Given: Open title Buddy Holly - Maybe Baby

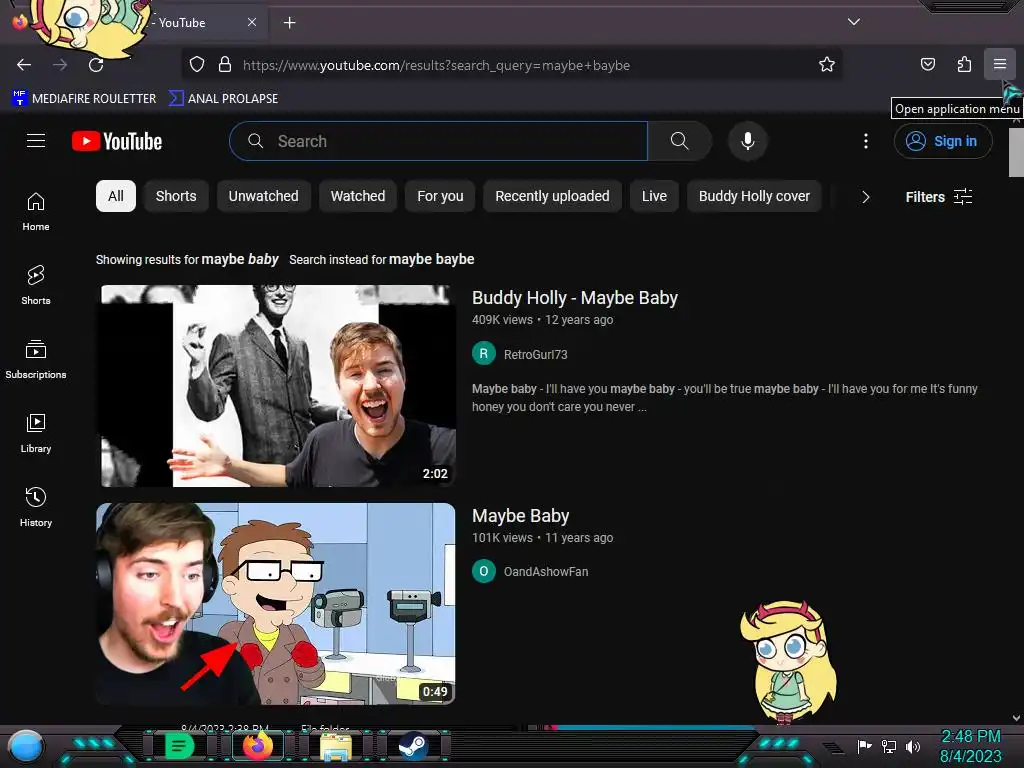Looking at the screenshot, I should tap(575, 298).
